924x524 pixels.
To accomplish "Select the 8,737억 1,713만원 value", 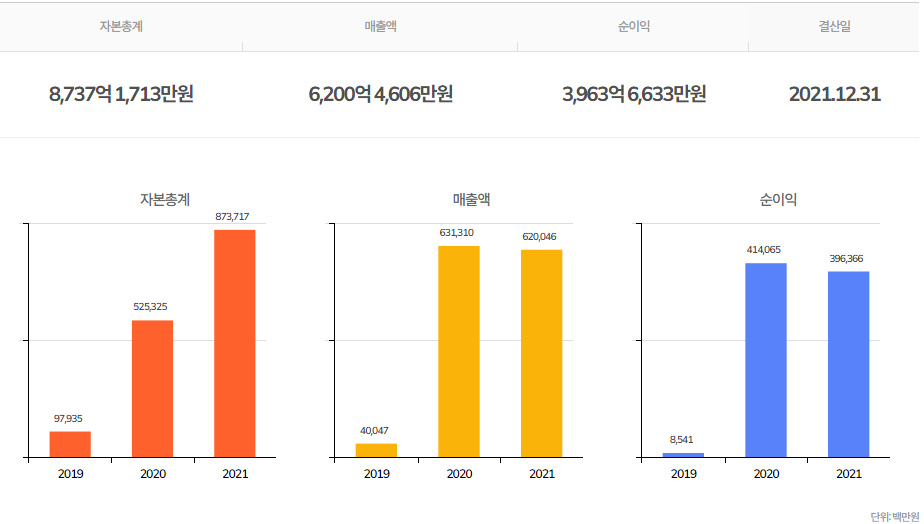I will pos(121,94).
